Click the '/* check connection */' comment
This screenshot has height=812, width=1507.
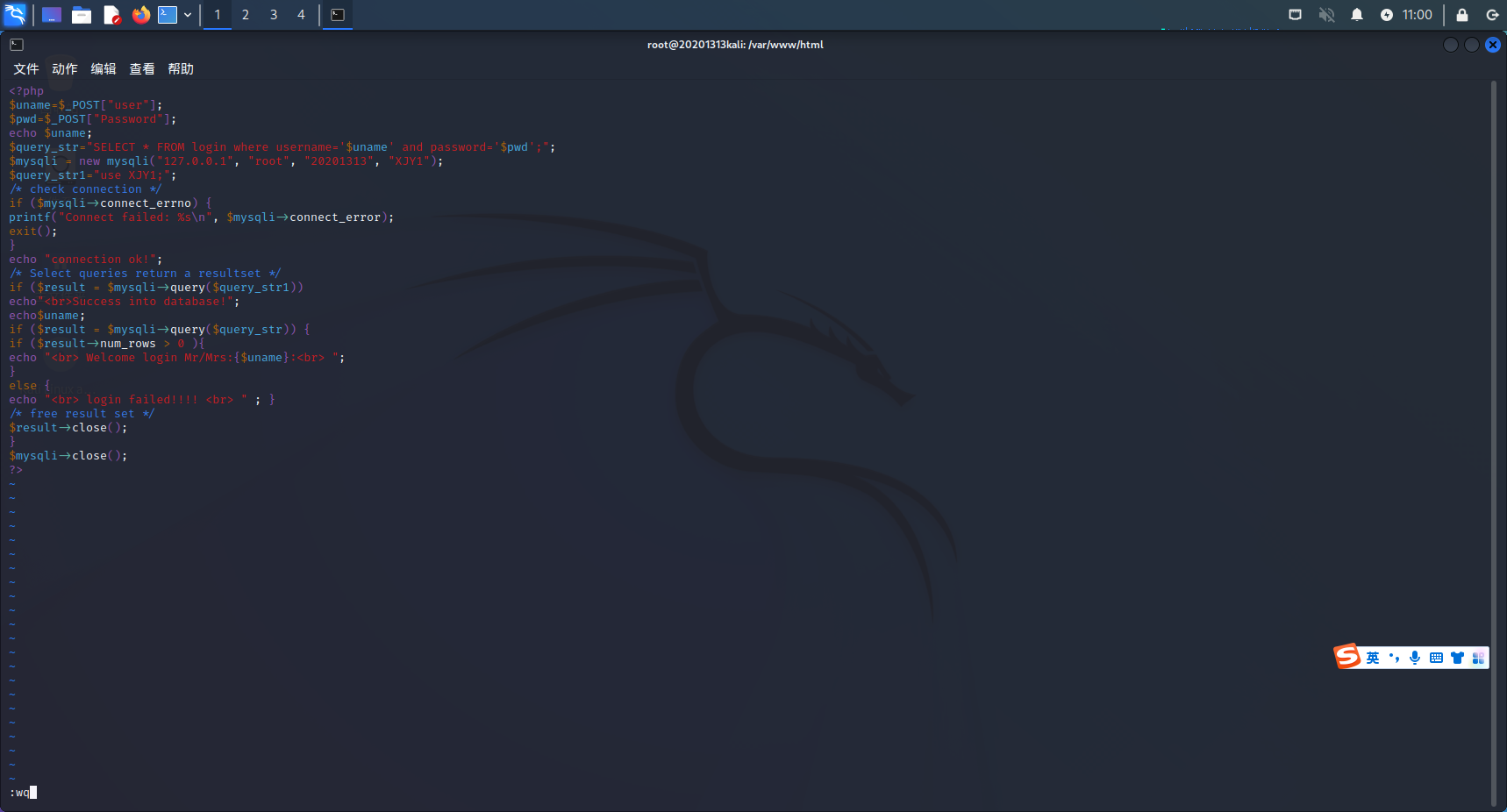pos(86,189)
